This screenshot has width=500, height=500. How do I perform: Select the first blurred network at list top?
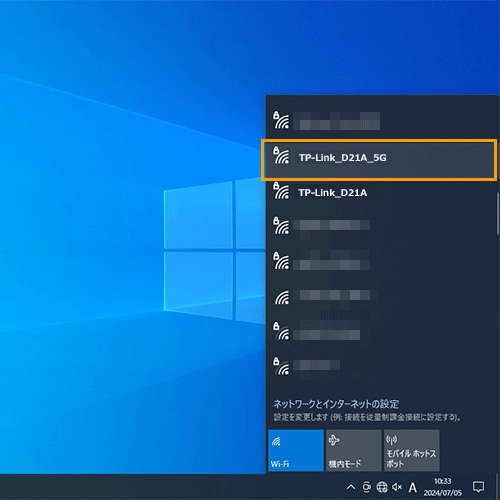(x=381, y=121)
